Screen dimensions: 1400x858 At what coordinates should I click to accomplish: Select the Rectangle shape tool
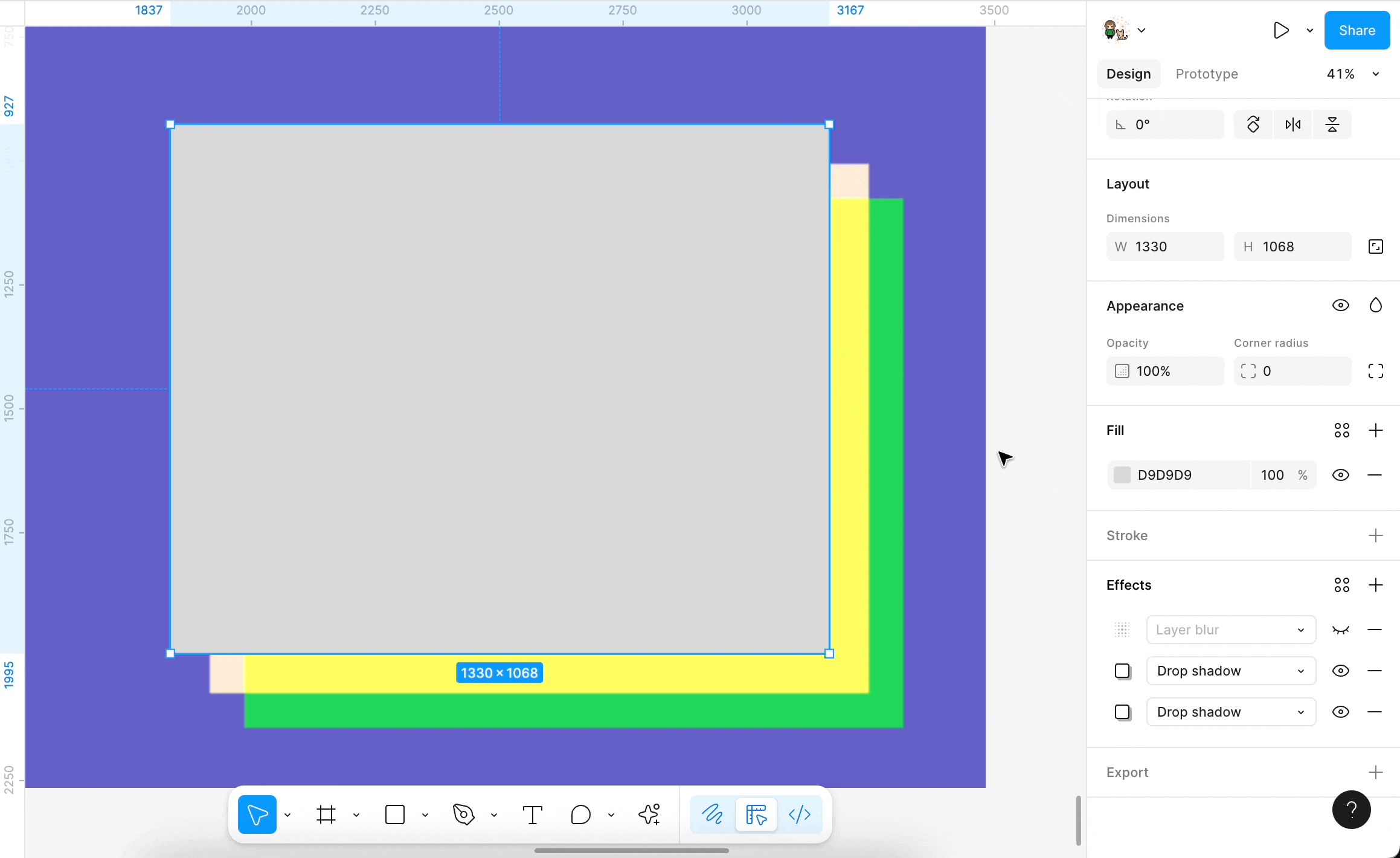(x=395, y=814)
